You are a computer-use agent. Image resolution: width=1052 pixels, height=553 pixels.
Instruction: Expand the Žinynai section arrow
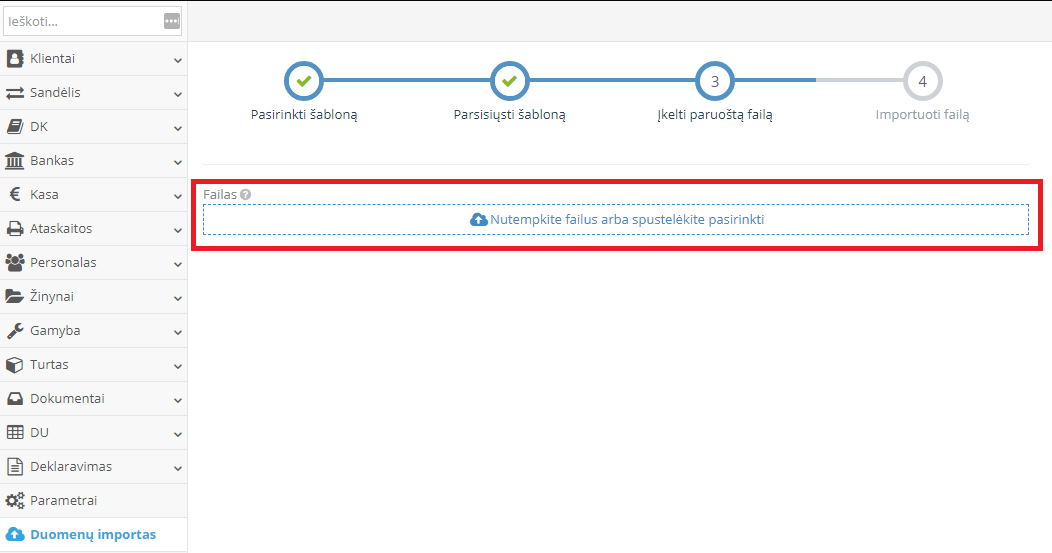coord(177,298)
